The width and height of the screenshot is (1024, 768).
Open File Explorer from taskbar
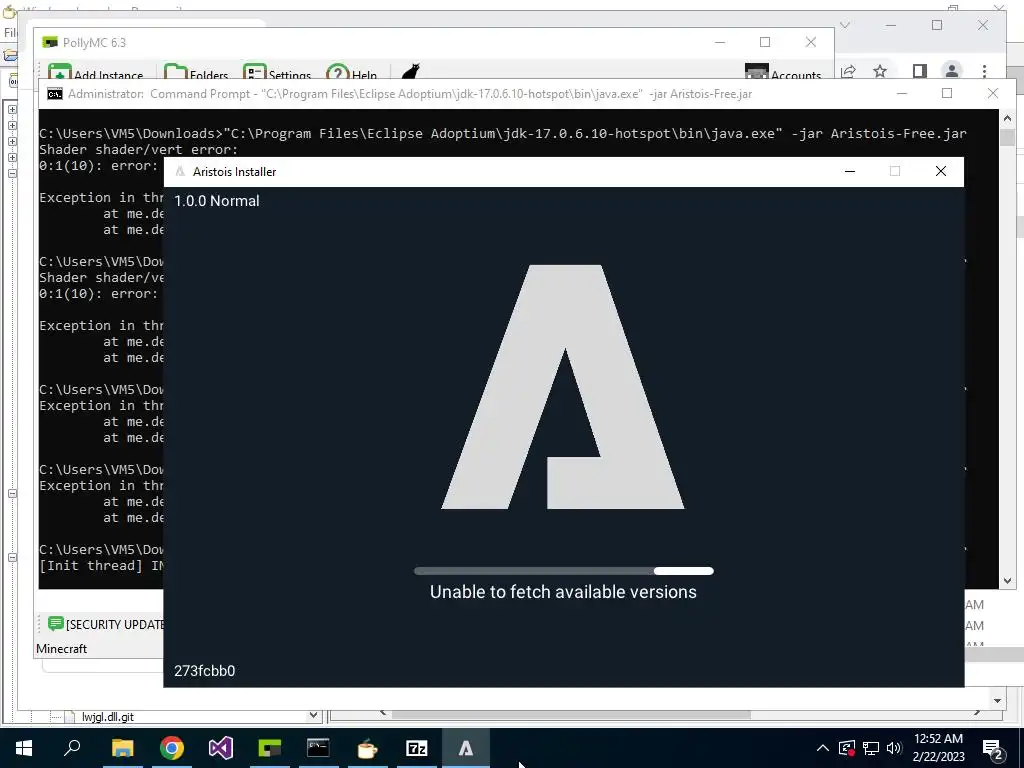tap(122, 748)
